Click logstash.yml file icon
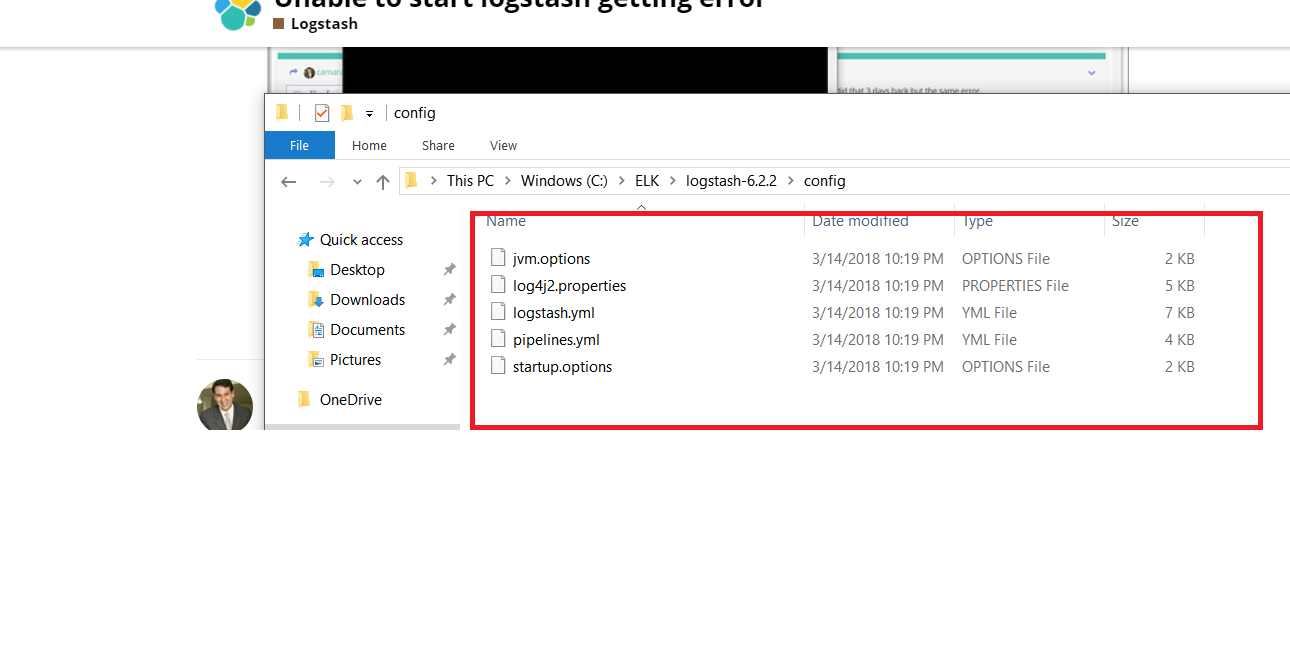 click(498, 312)
